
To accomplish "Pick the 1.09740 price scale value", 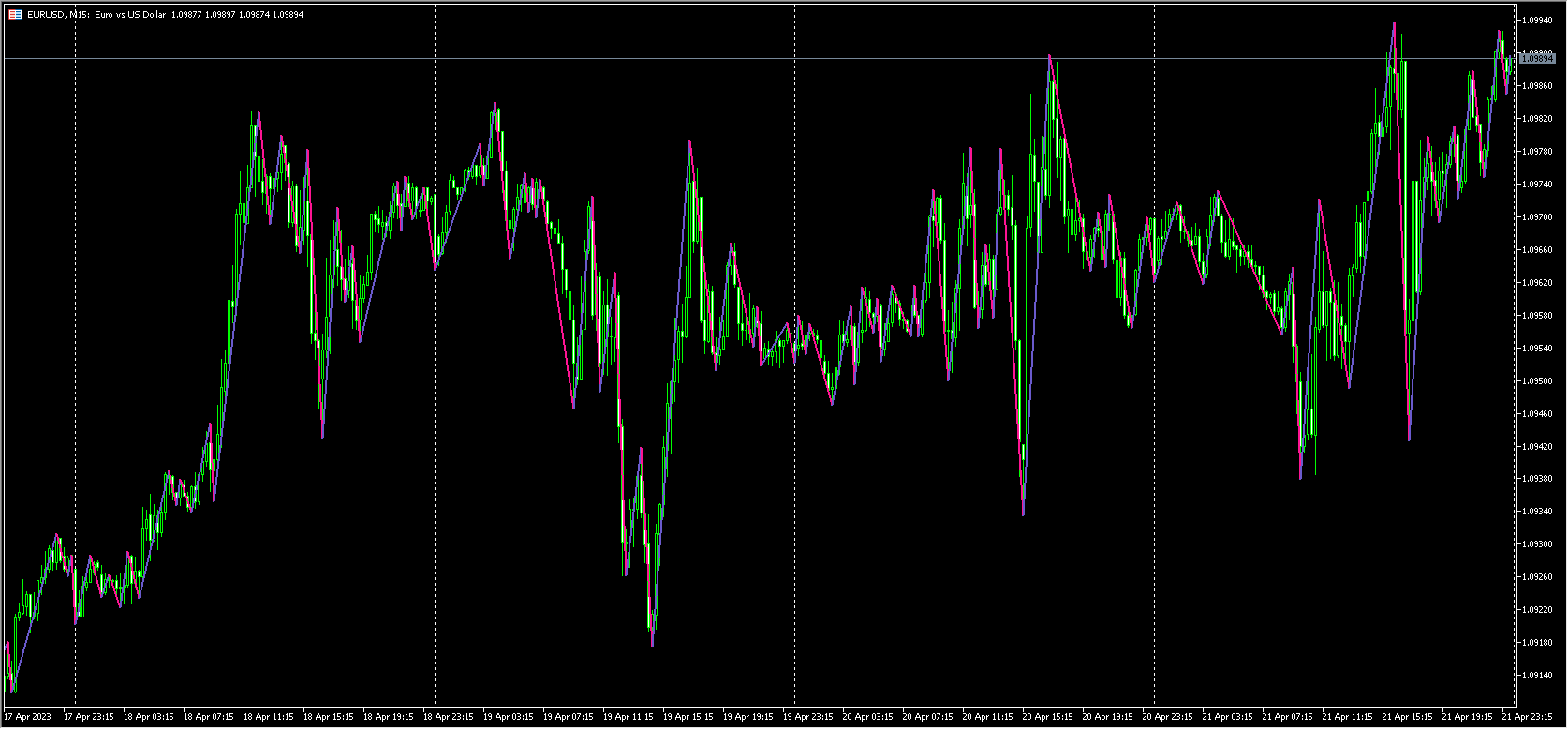I will 1537,185.
